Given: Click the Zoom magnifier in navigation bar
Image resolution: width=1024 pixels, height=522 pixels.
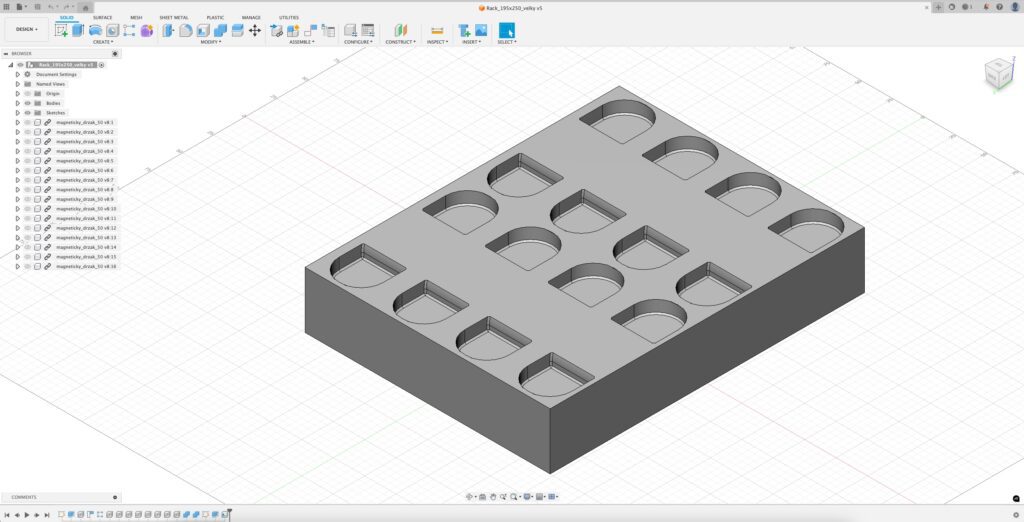Looking at the screenshot, I should pyautogui.click(x=504, y=497).
